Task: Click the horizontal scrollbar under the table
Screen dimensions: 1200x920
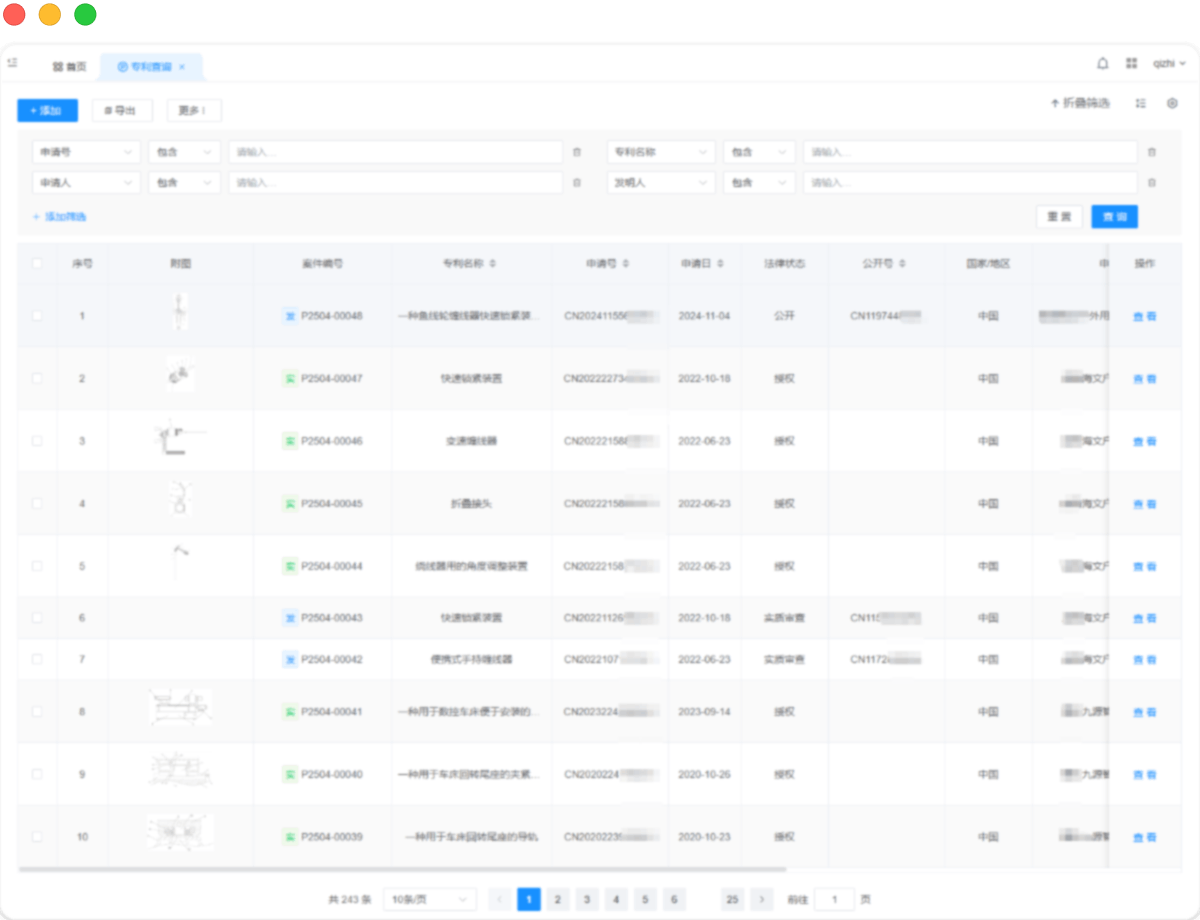Action: pos(400,869)
